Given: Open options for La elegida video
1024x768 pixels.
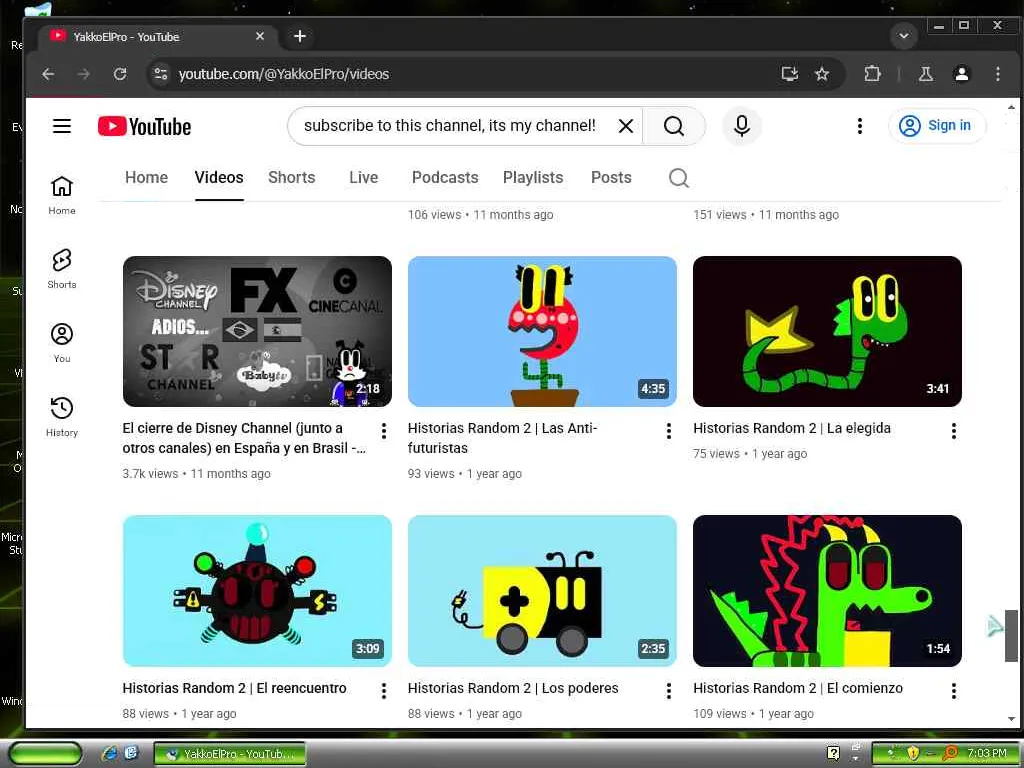Looking at the screenshot, I should [x=954, y=431].
